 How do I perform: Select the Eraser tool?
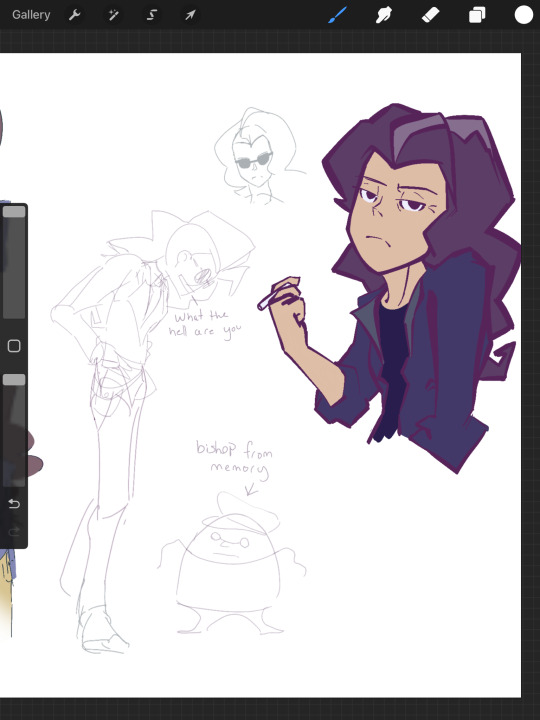(431, 15)
